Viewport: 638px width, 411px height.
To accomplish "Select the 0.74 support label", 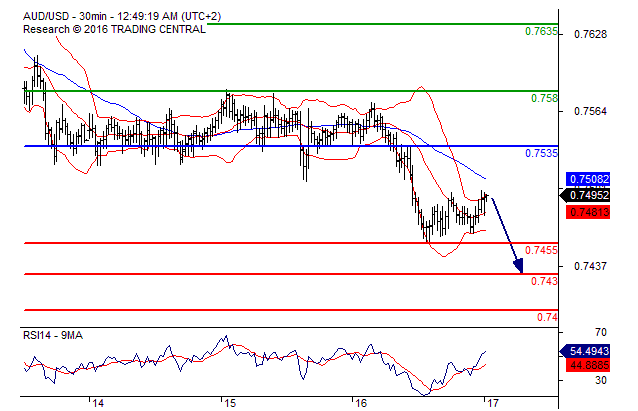I will tap(547, 317).
